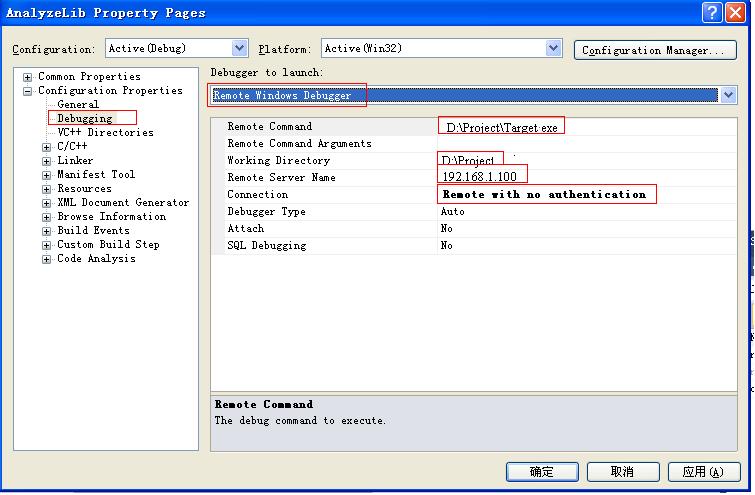Expand the Manifest Tool node
Screen dimensions: 755x495
click(x=46, y=175)
